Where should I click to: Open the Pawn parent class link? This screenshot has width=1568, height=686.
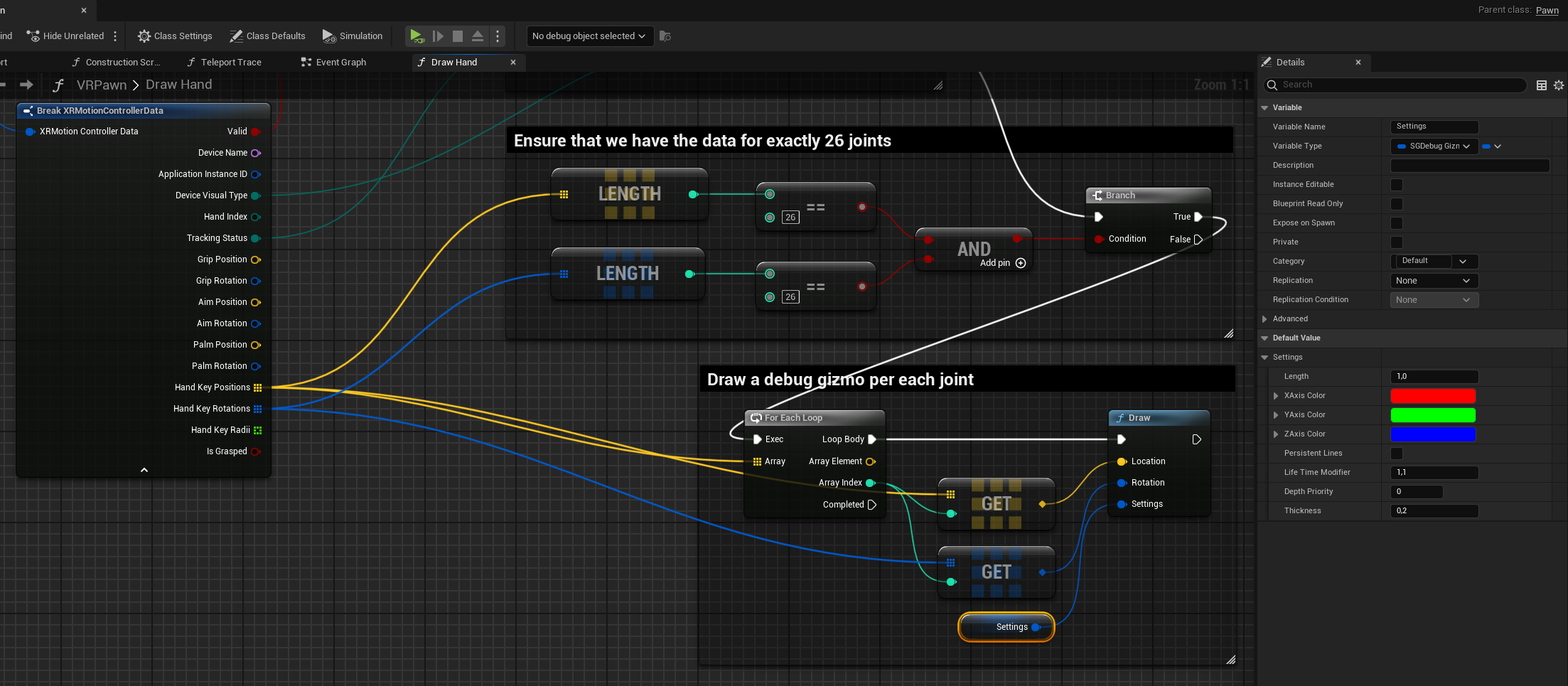(1547, 10)
